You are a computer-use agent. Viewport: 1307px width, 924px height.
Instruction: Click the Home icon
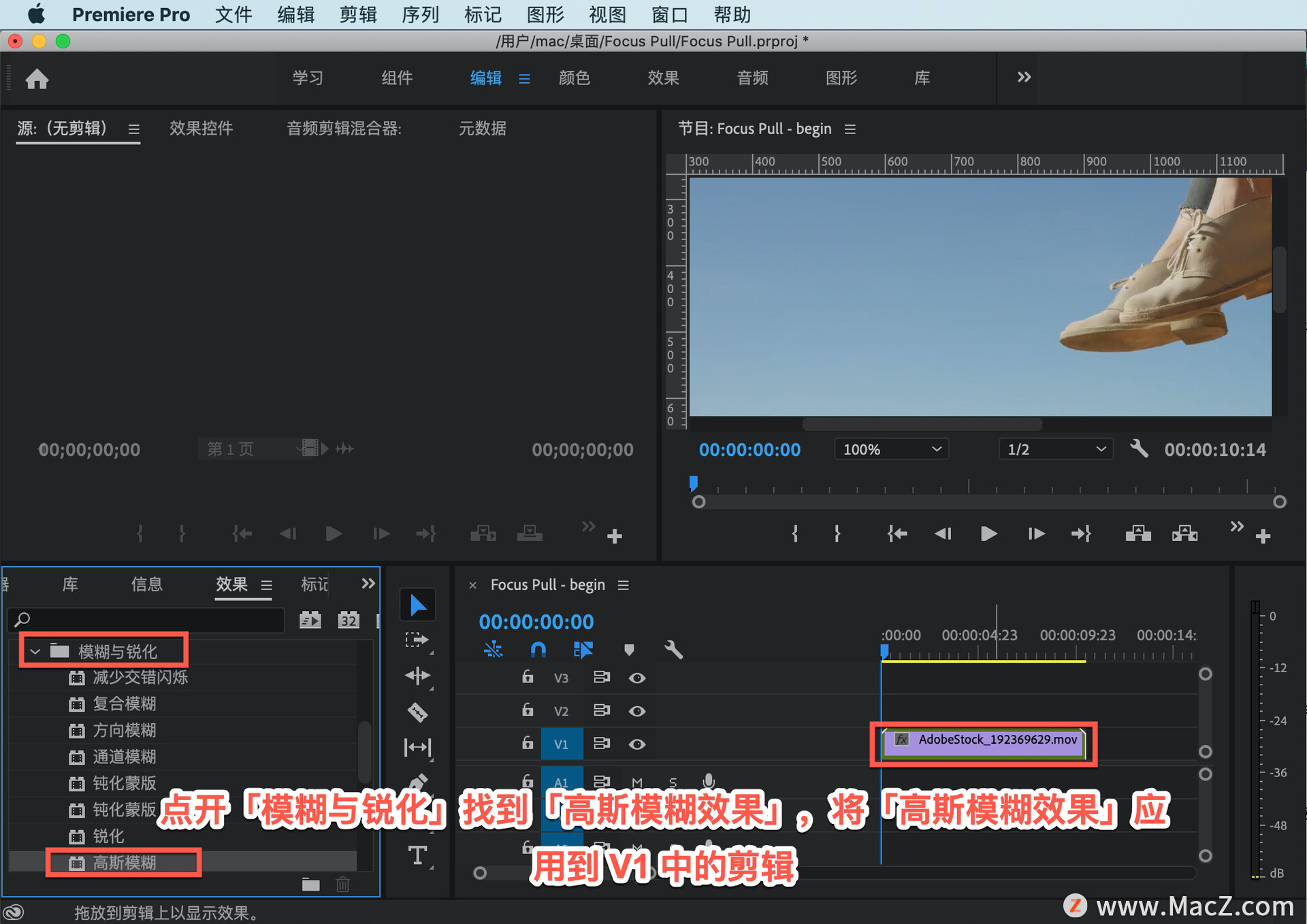tap(37, 79)
